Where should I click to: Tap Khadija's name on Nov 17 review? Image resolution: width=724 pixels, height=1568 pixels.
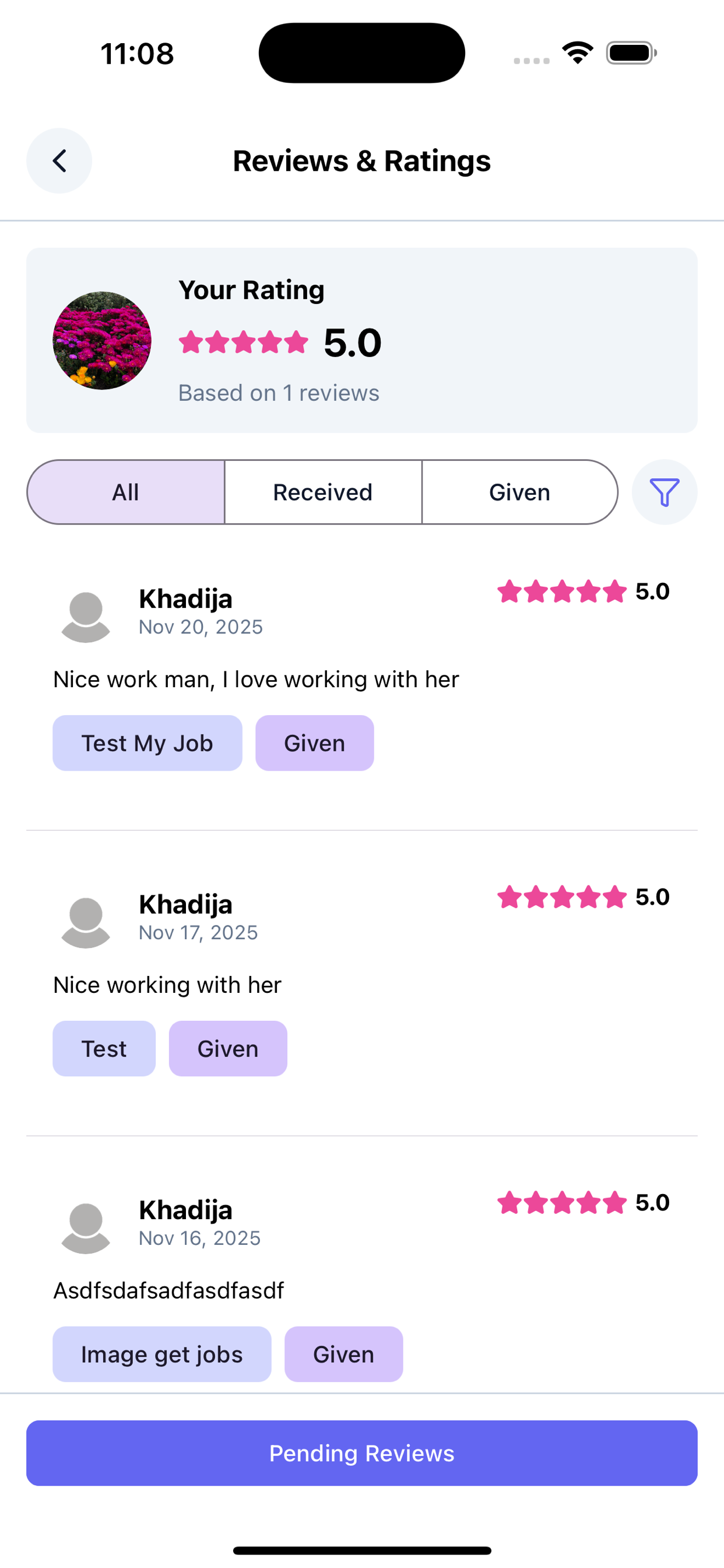coord(185,905)
